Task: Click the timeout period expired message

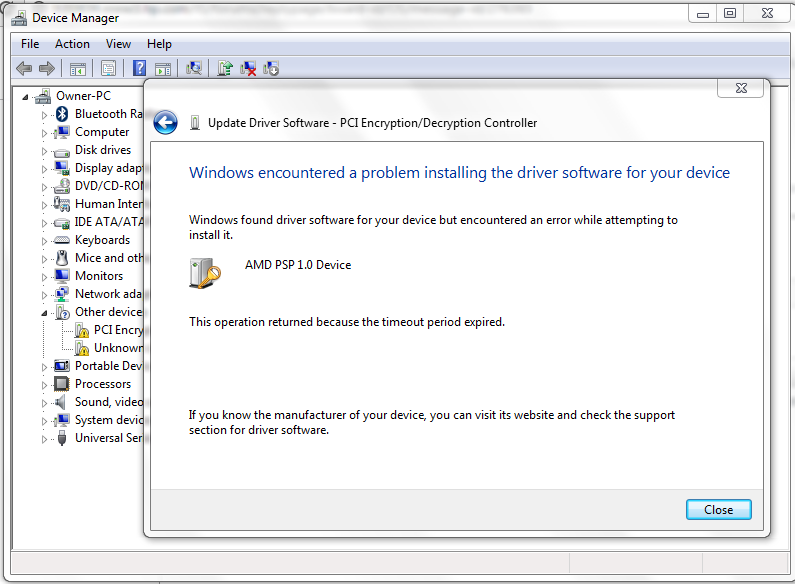Action: (347, 322)
